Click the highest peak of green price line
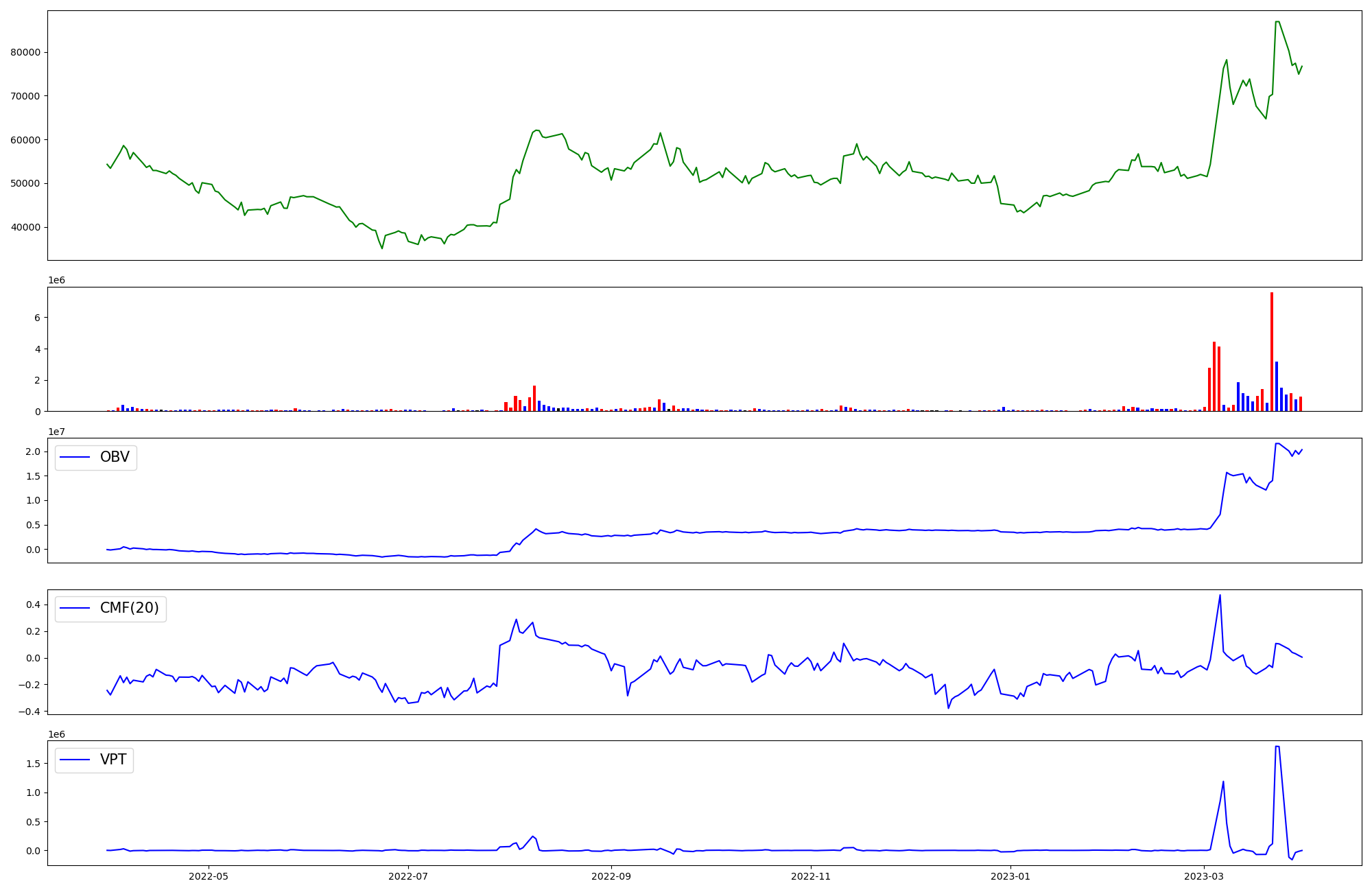Viewport: 1372px width, 892px height. coord(1277,22)
